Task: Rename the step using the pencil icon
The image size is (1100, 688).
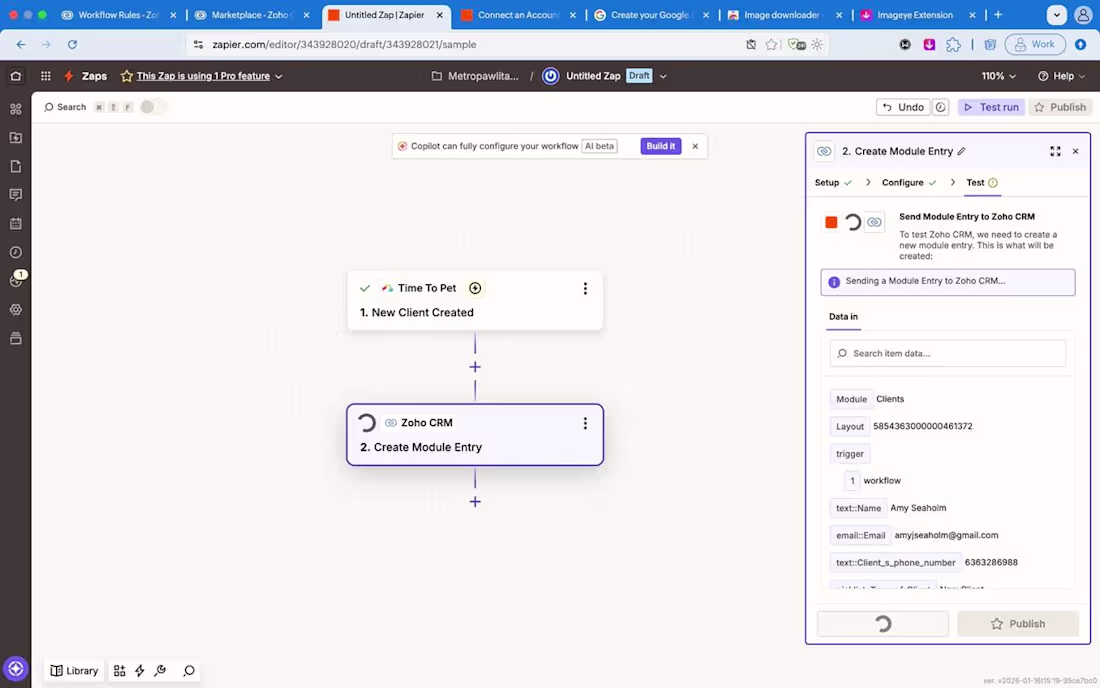Action: [961, 150]
